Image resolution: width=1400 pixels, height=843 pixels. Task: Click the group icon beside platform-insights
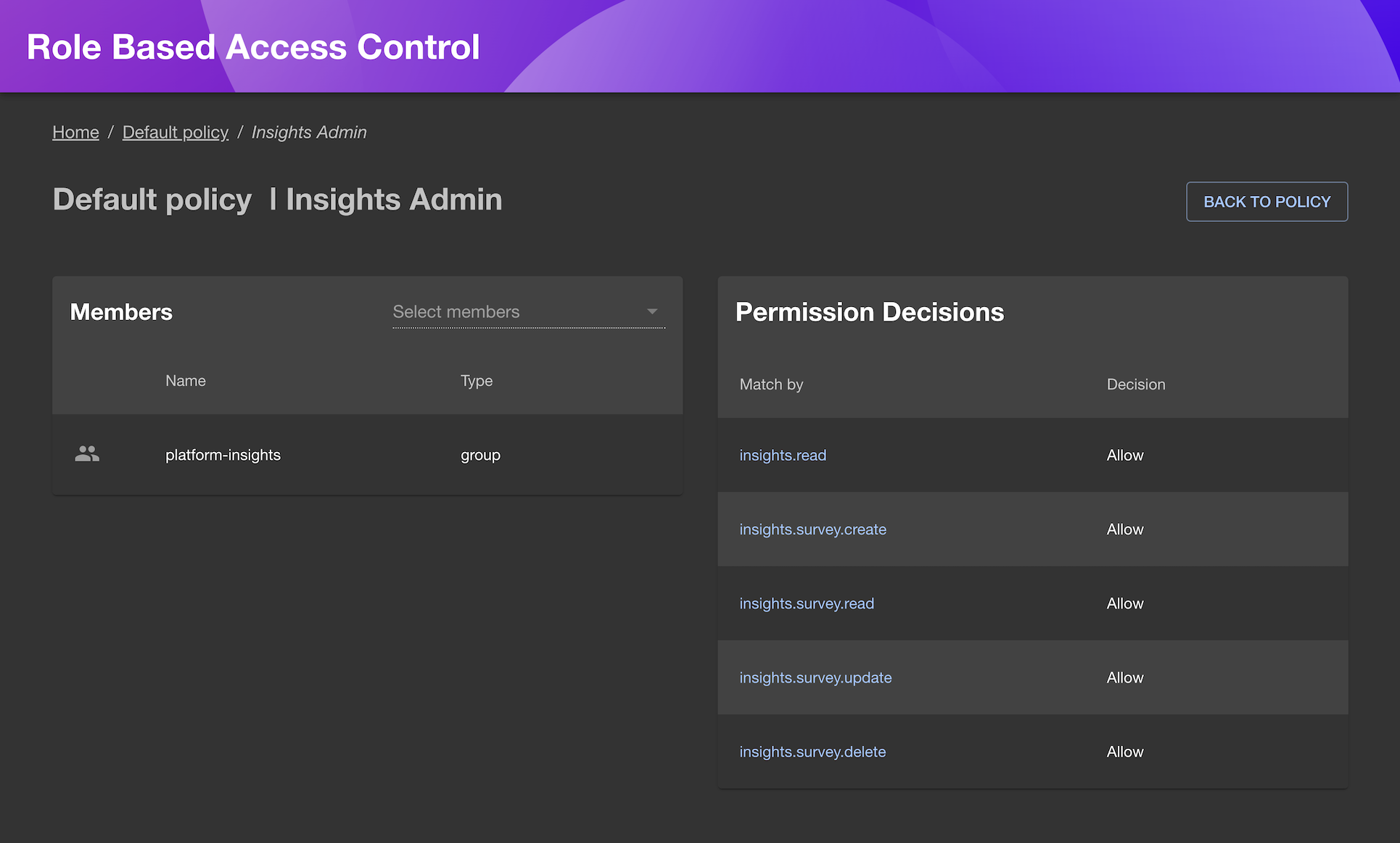[87, 454]
